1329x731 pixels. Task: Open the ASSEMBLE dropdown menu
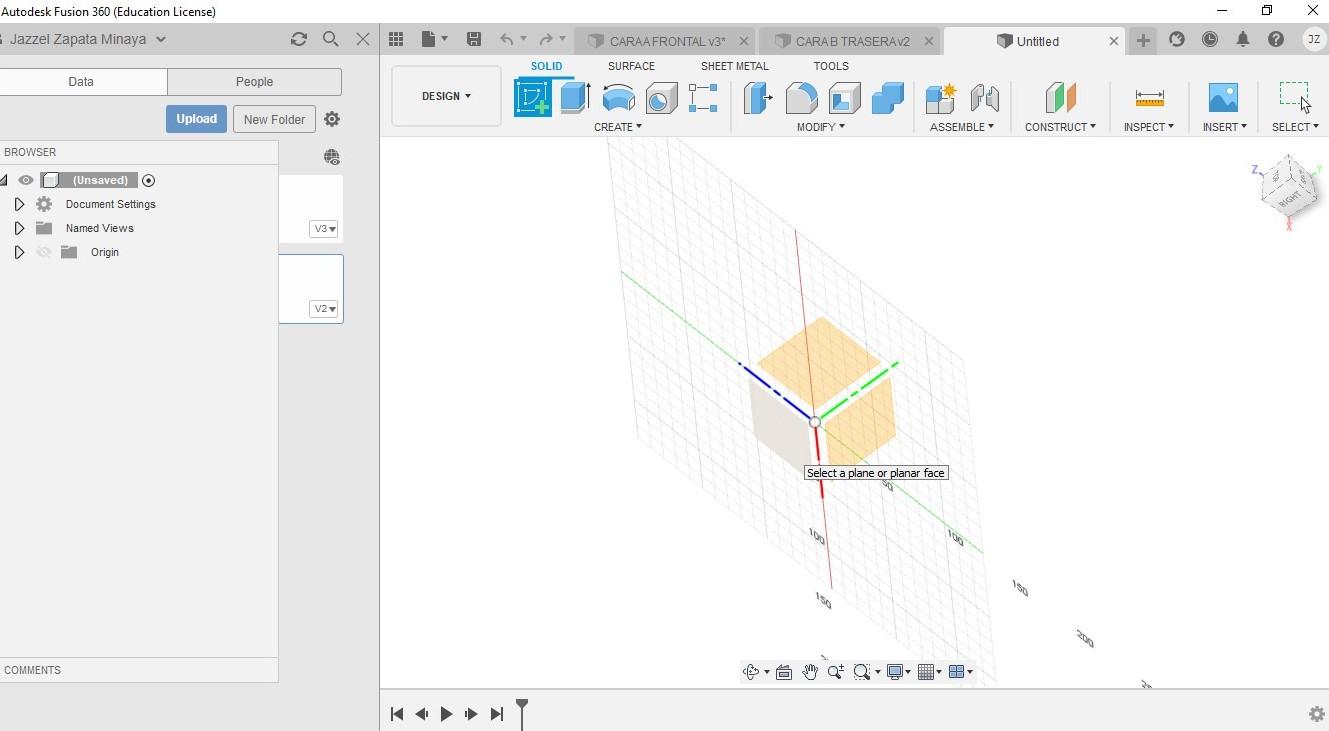point(962,127)
